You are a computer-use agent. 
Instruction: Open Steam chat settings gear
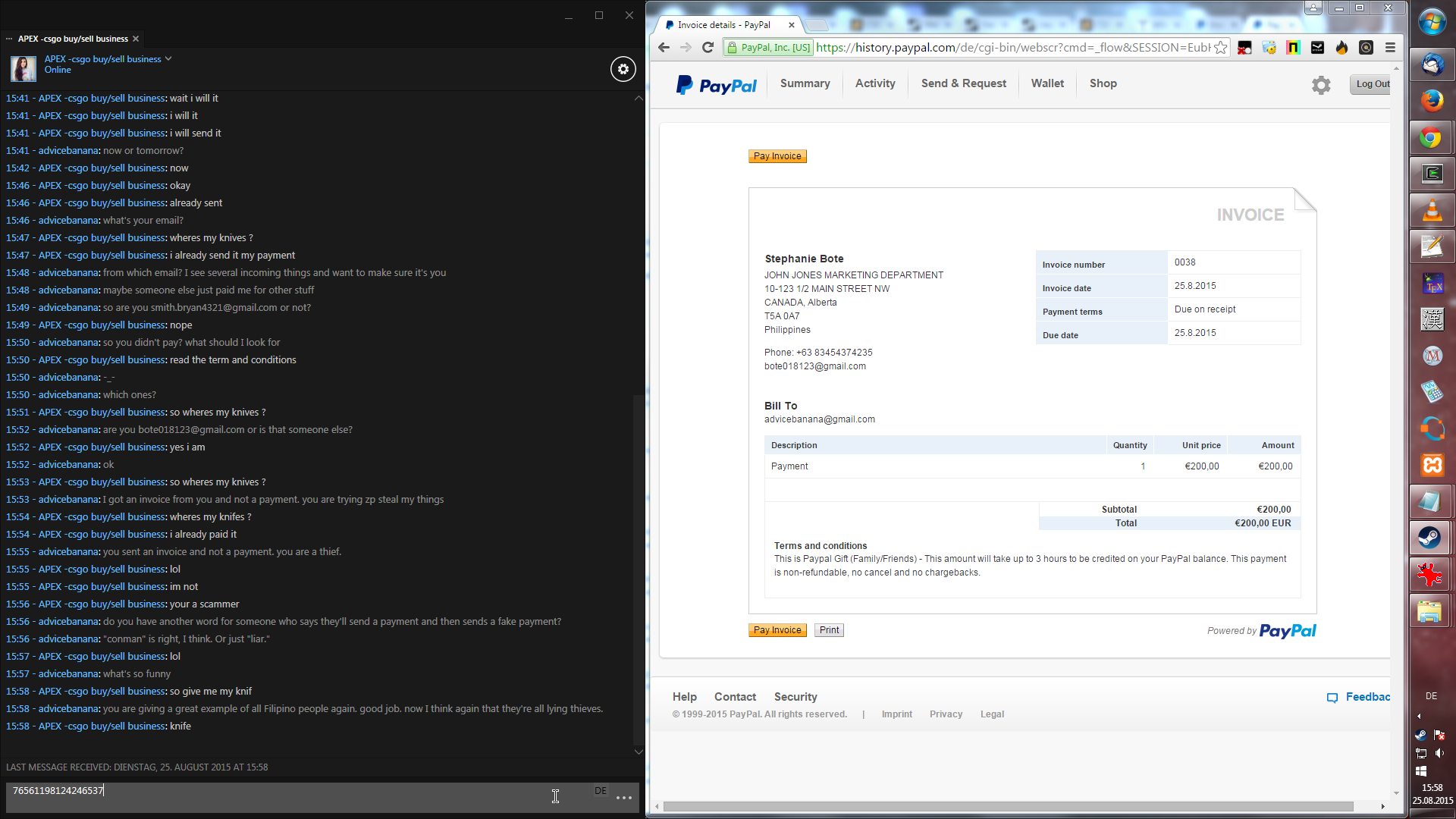pyautogui.click(x=623, y=69)
